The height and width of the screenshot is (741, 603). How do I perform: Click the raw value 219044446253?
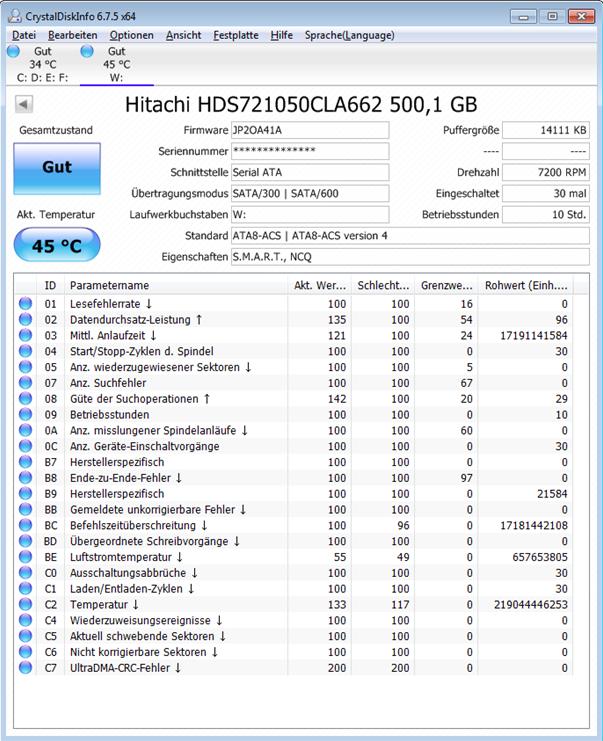coord(531,604)
